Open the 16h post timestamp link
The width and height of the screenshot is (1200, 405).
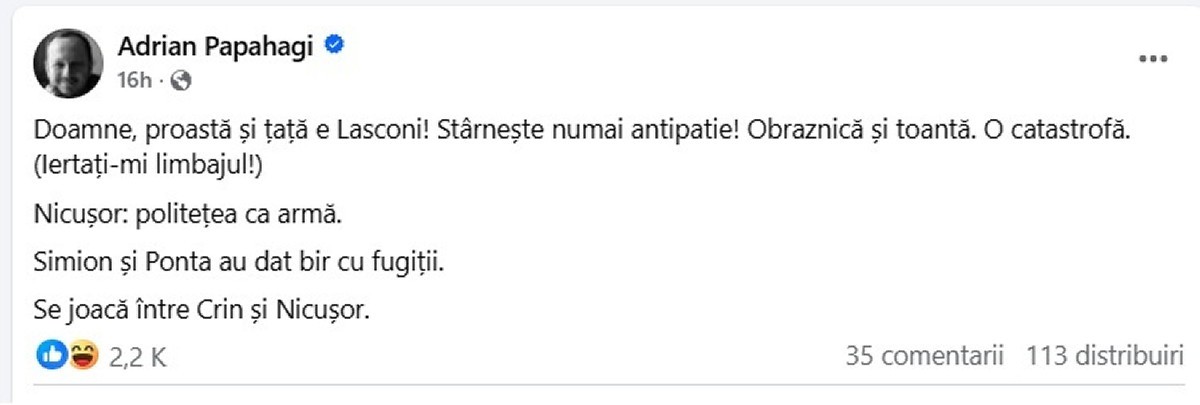point(134,81)
